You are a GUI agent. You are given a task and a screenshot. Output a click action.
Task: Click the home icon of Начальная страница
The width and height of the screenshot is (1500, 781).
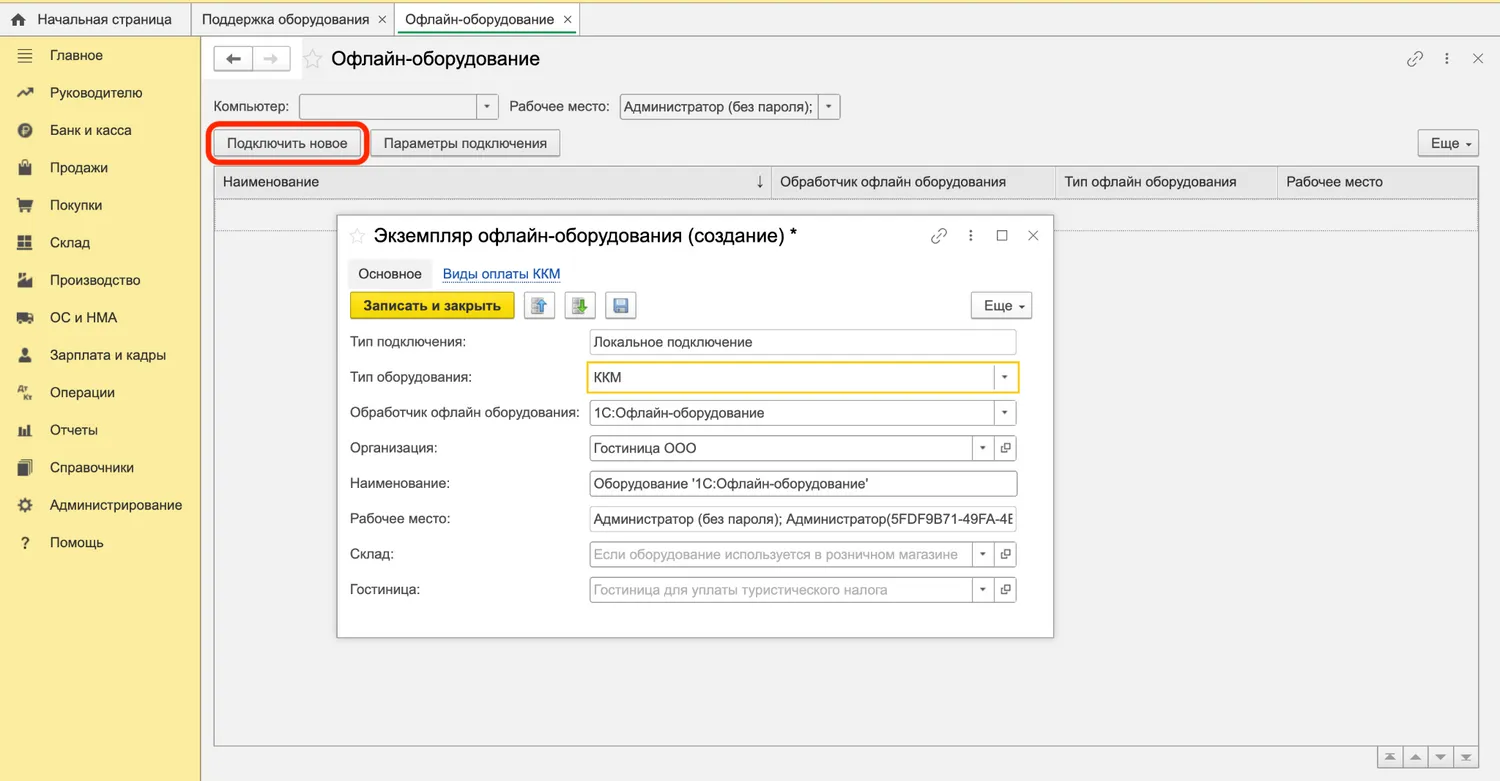(x=18, y=19)
